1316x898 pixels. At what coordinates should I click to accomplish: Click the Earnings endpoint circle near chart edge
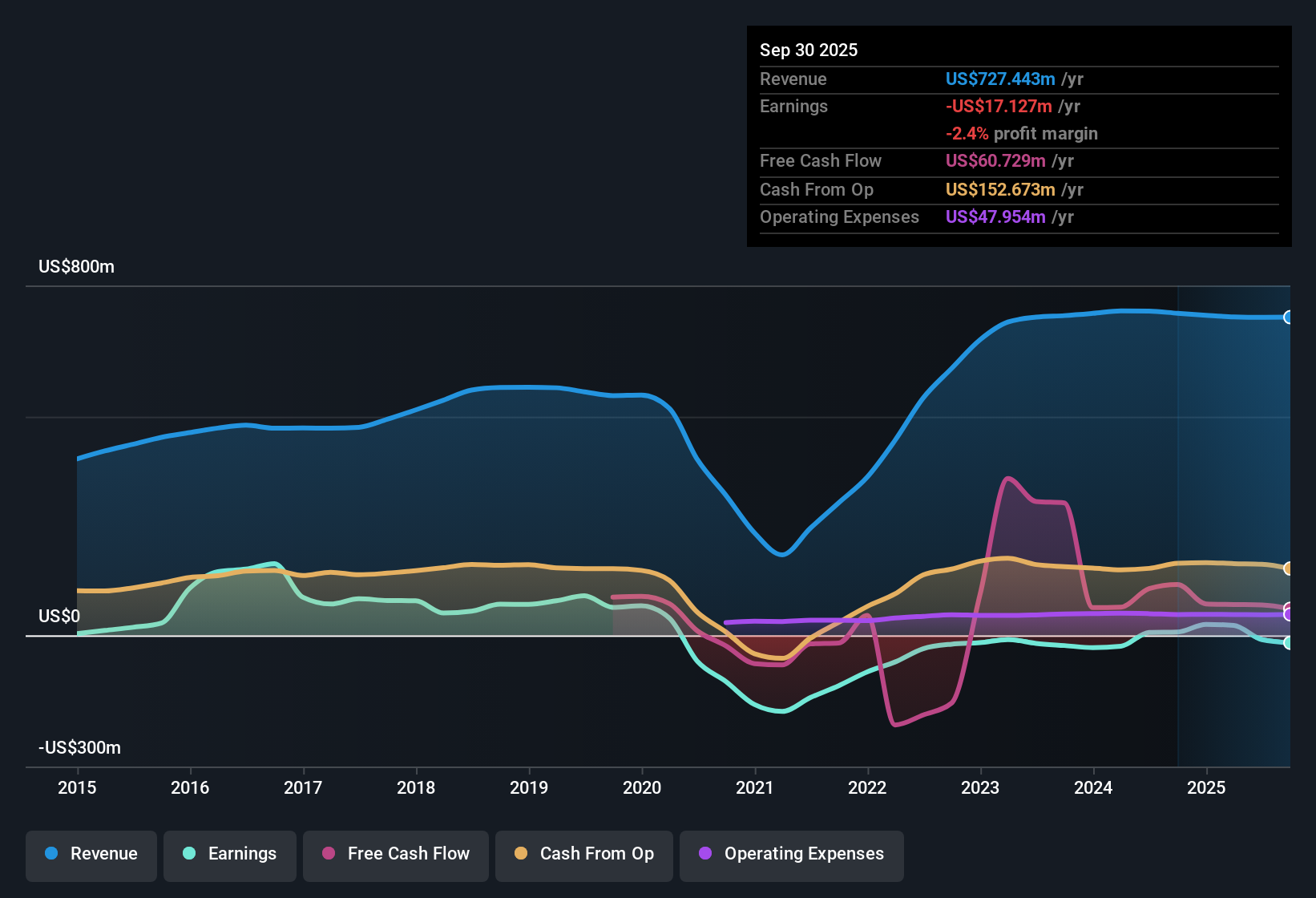[x=1289, y=644]
